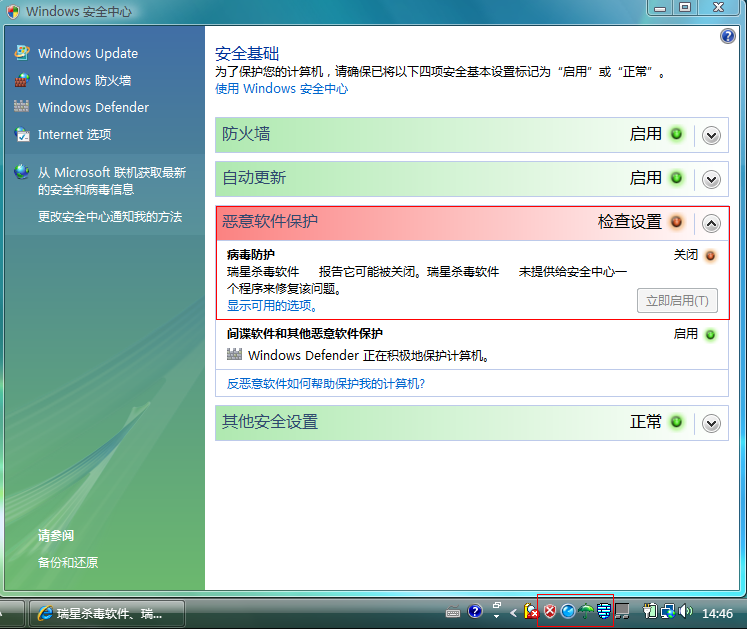
Task: Click the 间谍软件和其他恶意软件保护 heading
Action: coord(305,334)
